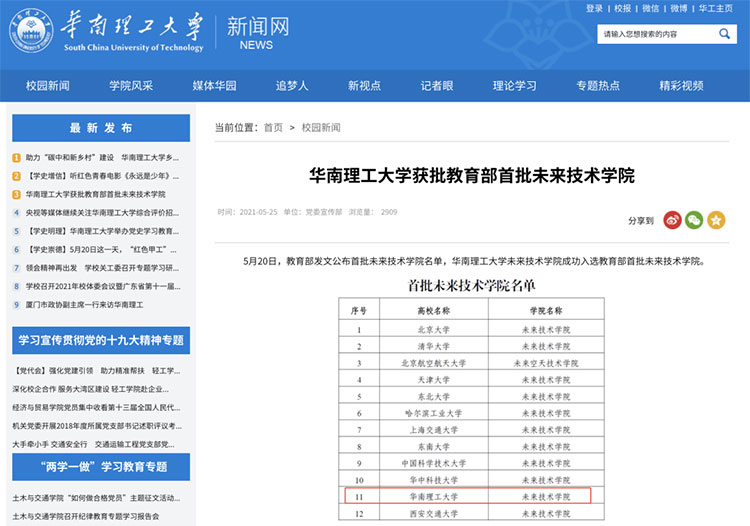This screenshot has width=750, height=526.
Task: Open the 最新发布 section header
Action: coord(101,128)
